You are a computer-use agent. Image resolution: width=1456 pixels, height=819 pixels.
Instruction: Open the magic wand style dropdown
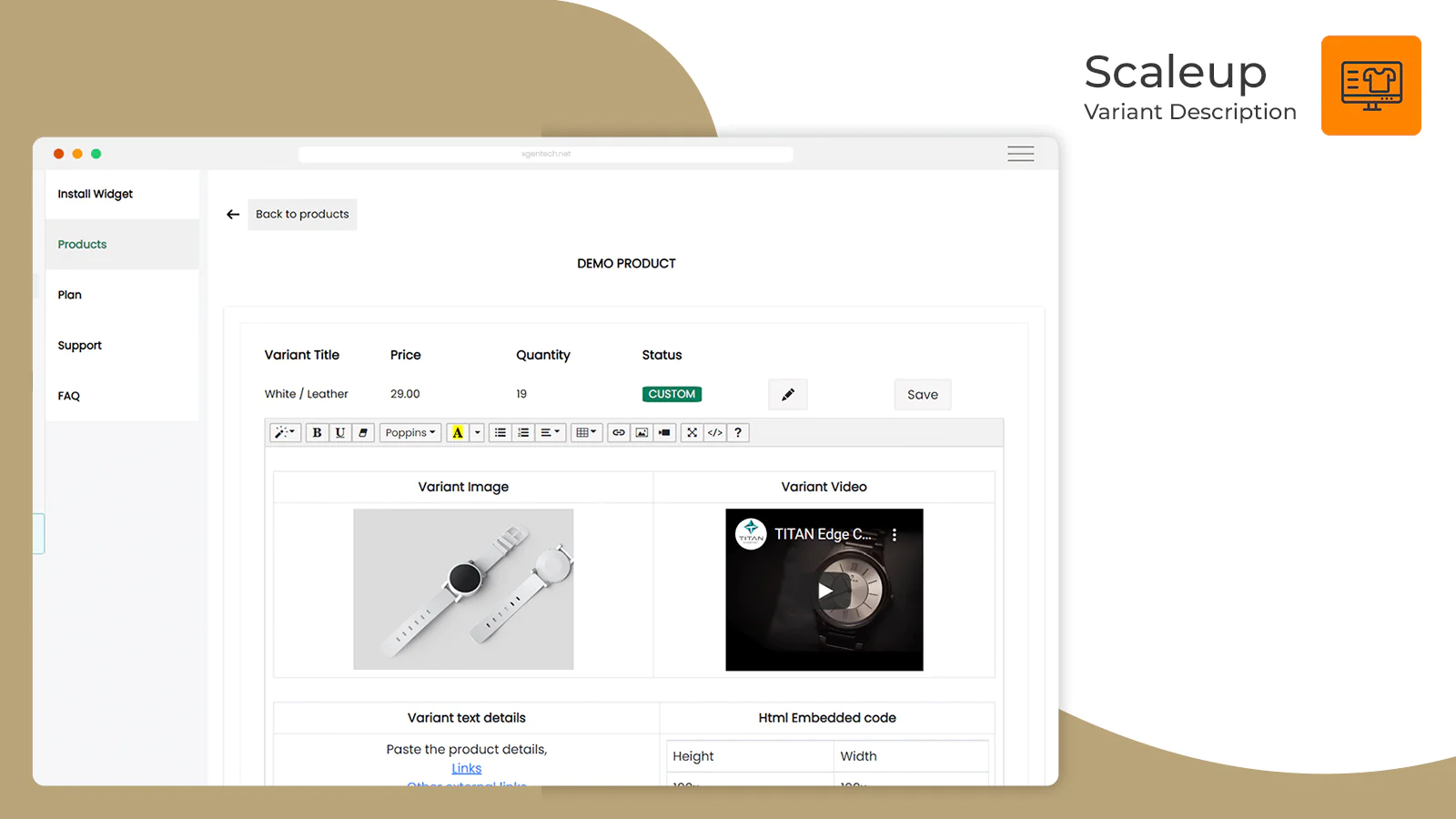point(285,433)
